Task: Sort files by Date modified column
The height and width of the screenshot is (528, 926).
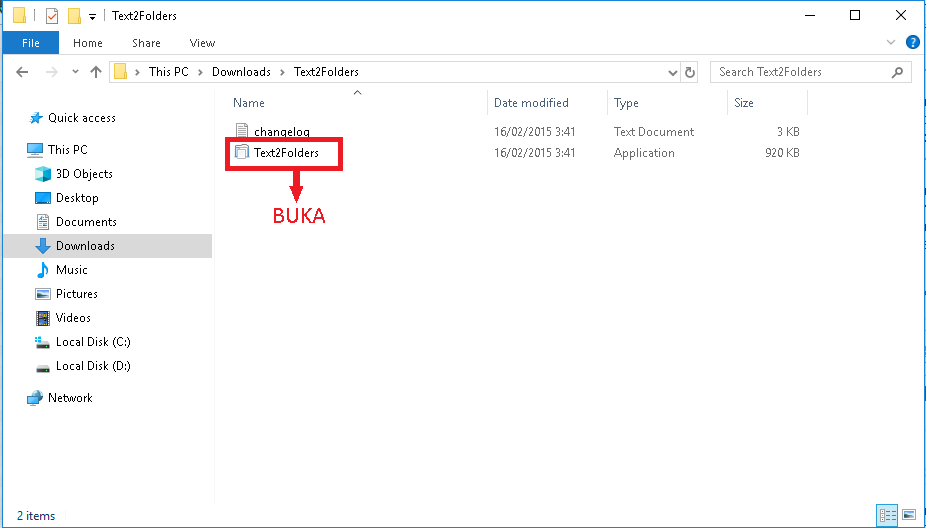Action: 531,103
